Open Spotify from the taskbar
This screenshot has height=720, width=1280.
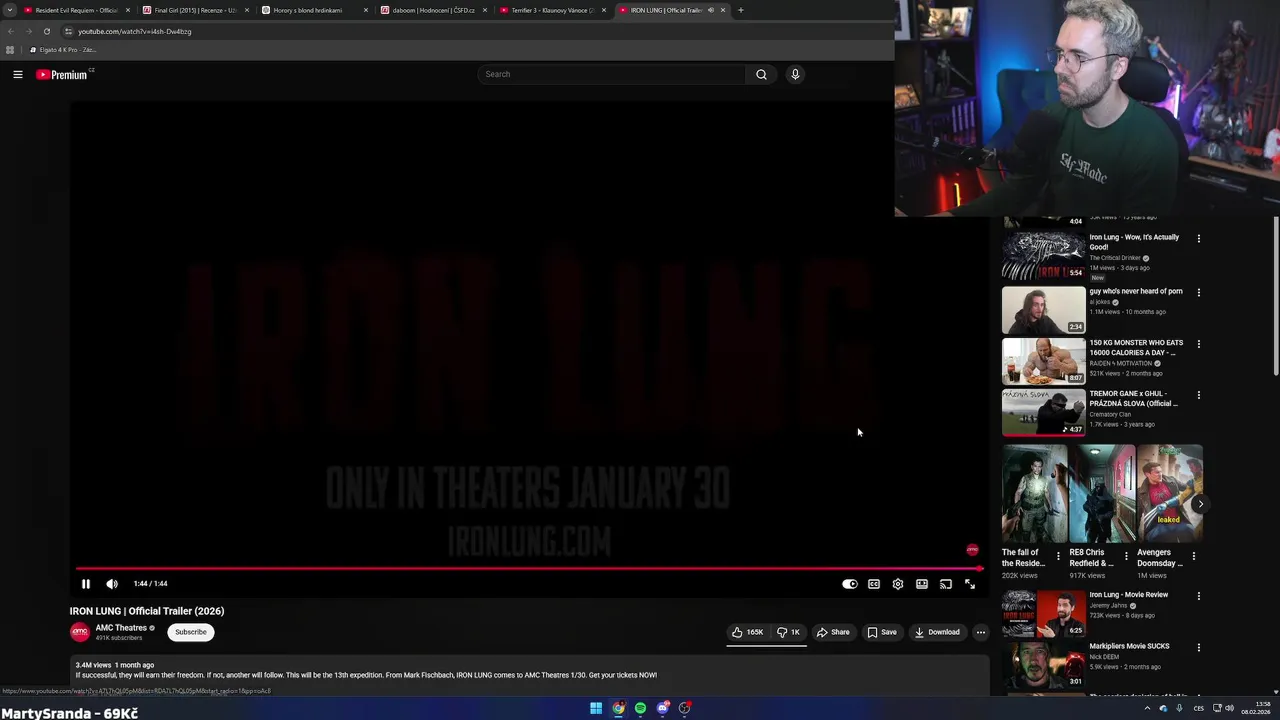coord(640,708)
